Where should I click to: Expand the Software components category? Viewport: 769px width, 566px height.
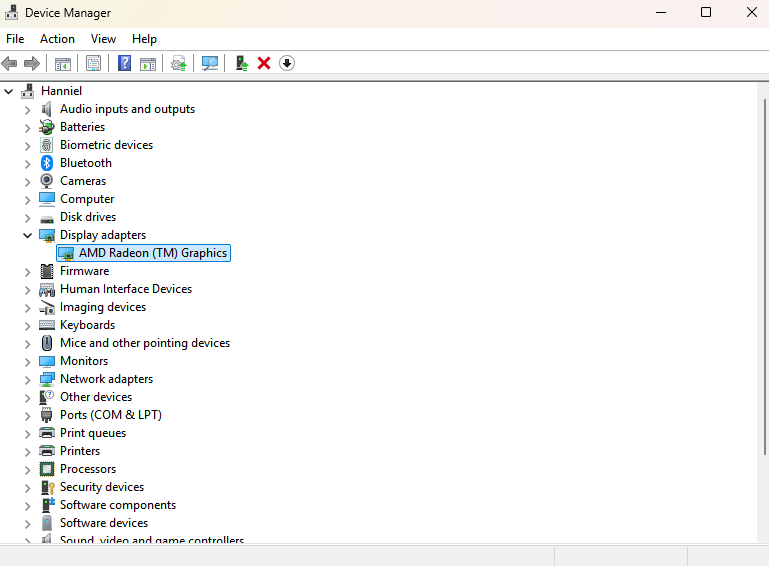coord(27,506)
